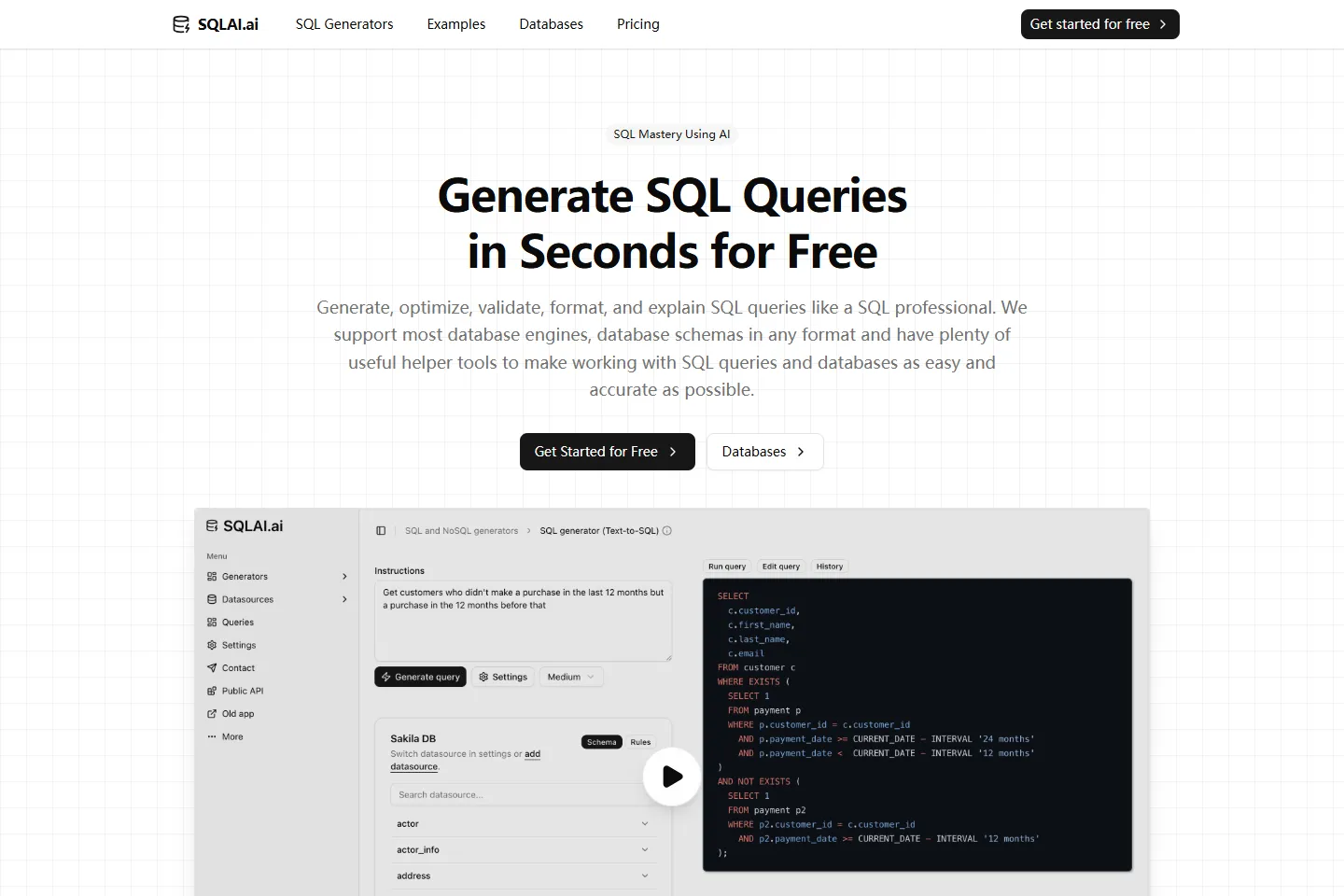Click the Settings gear icon in the sidebar
1344x896 pixels.
212,645
